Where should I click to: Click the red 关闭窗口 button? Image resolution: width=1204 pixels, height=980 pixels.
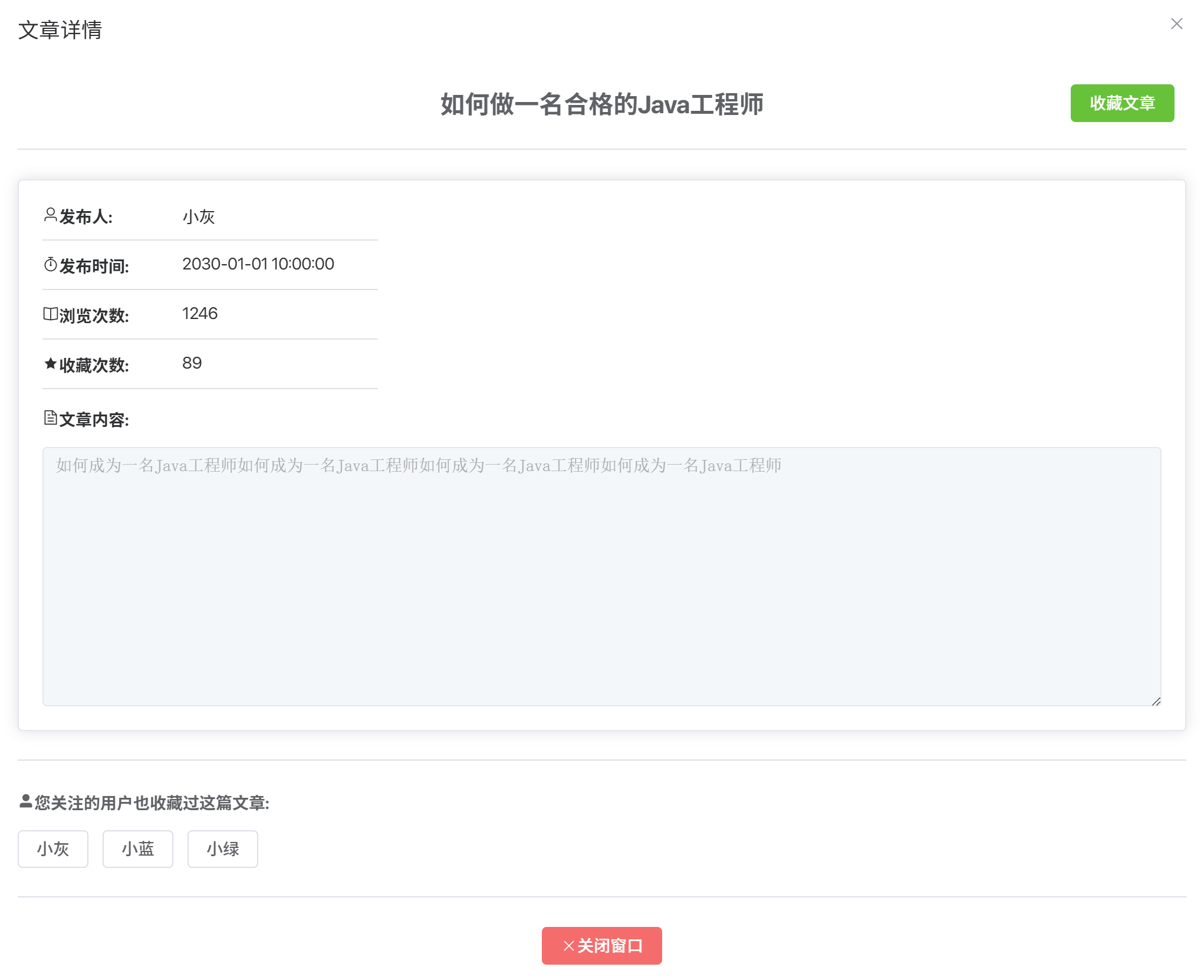[601, 945]
